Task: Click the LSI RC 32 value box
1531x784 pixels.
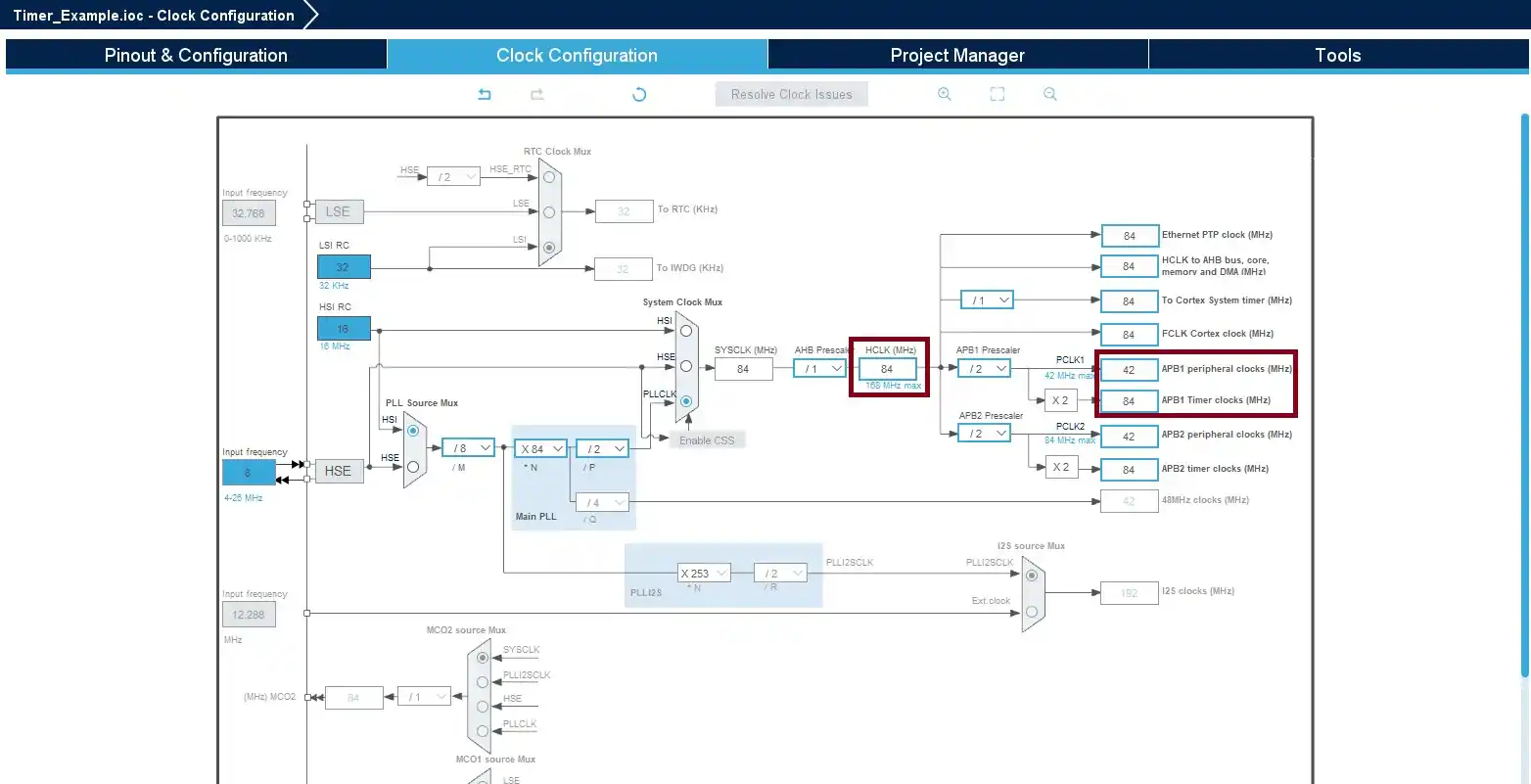Action: [344, 266]
